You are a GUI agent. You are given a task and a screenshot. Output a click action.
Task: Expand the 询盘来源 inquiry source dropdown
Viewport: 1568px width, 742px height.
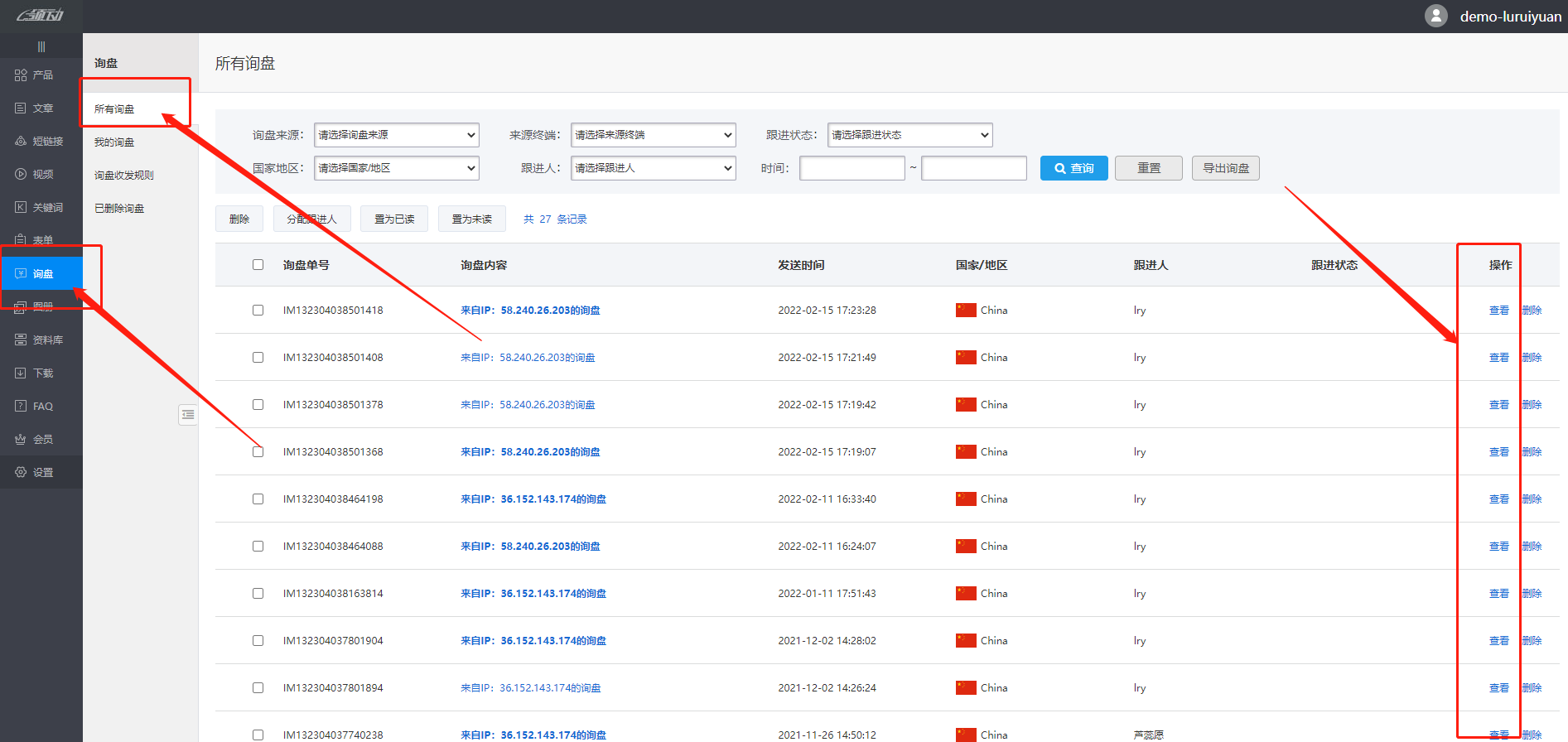pyautogui.click(x=397, y=135)
